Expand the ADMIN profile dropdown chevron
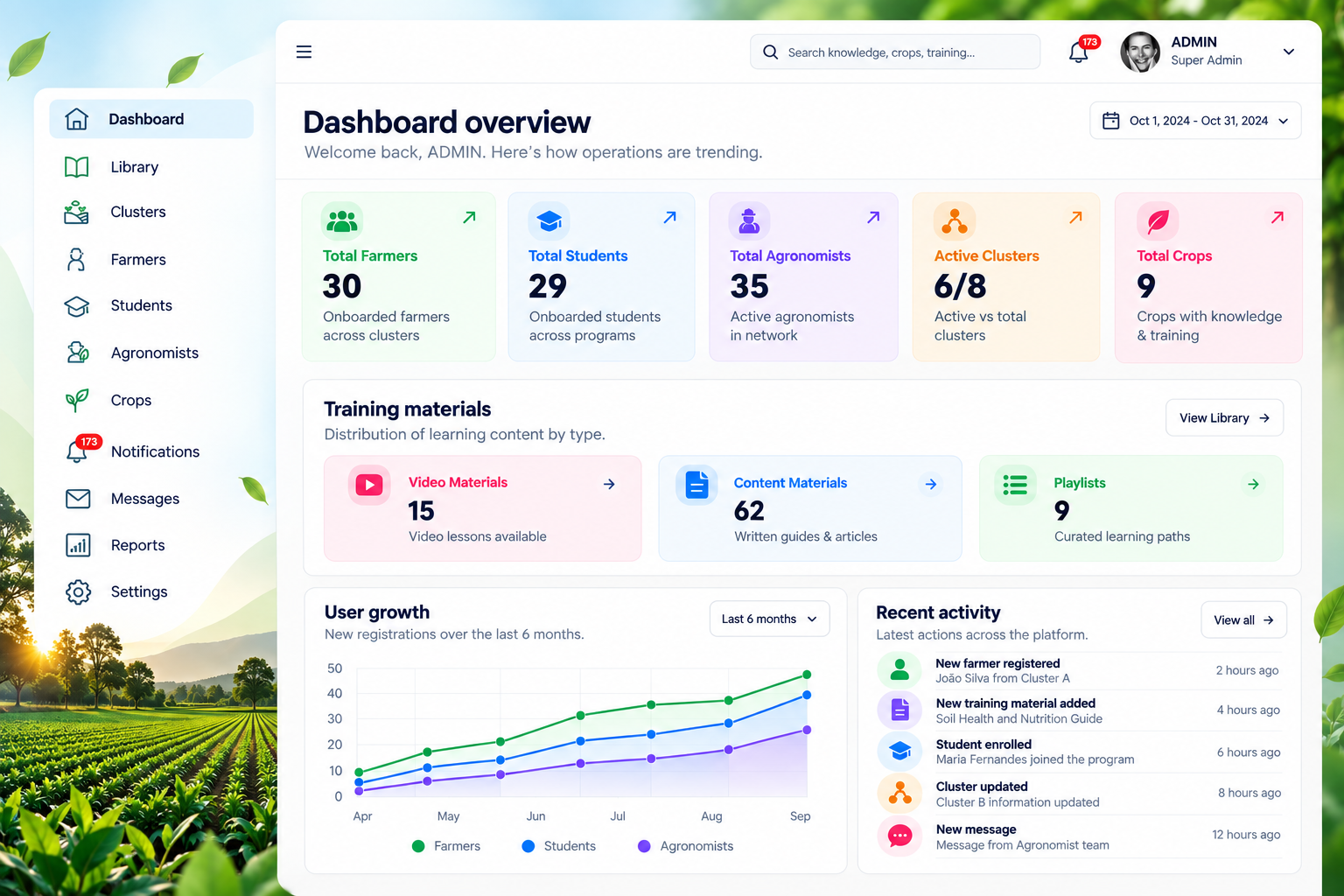 pyautogui.click(x=1288, y=52)
